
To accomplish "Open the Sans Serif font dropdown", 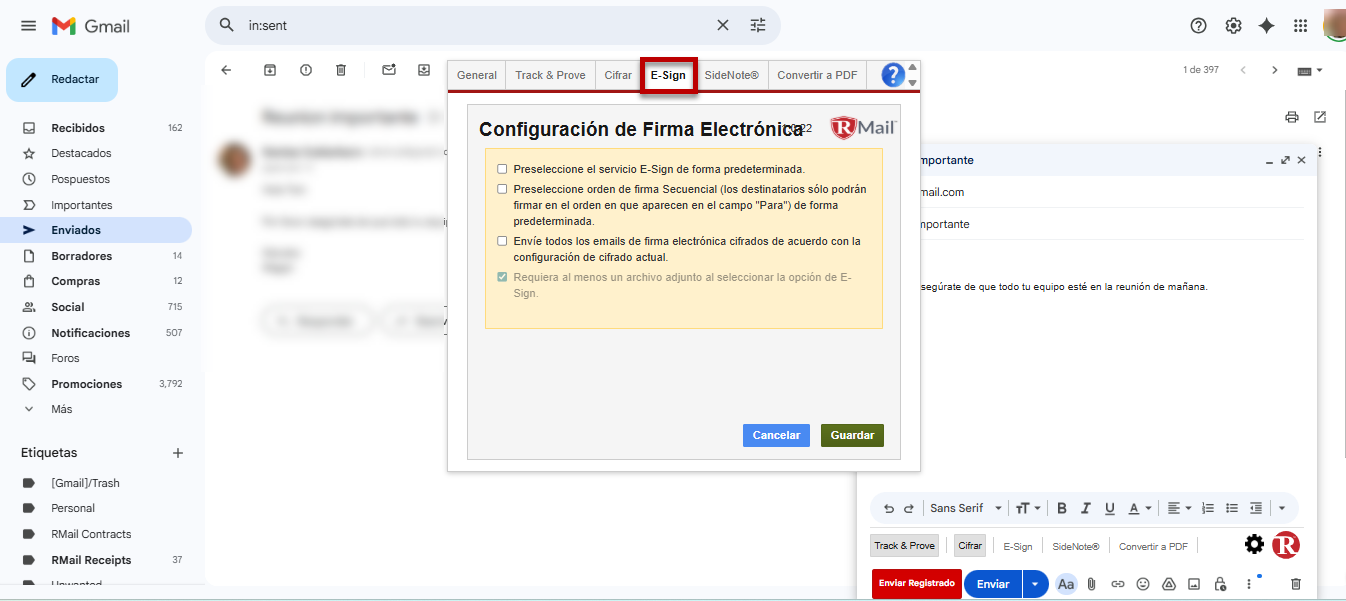I will 966,508.
